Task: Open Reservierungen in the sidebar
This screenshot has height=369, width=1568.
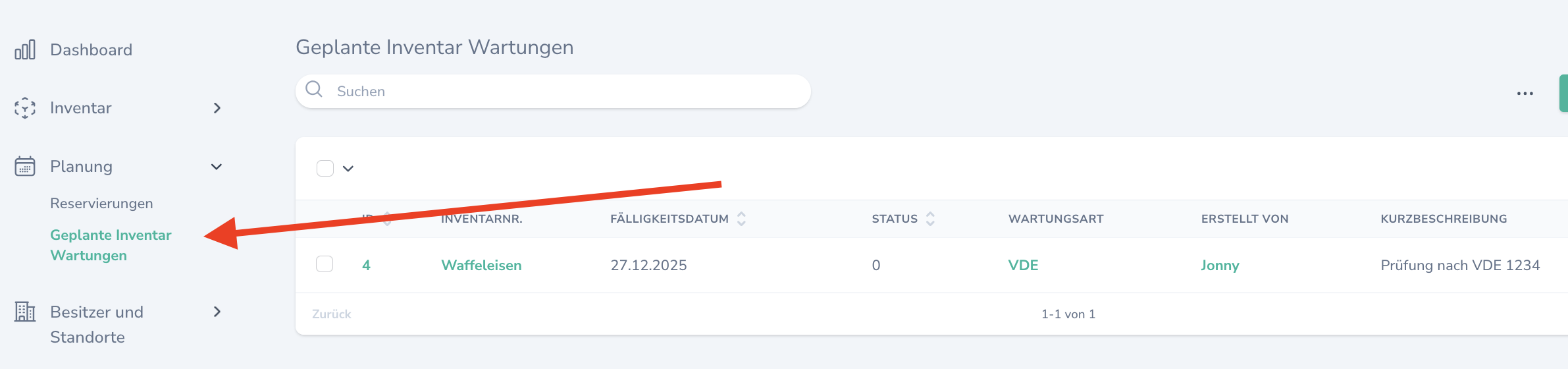Action: pyautogui.click(x=101, y=204)
